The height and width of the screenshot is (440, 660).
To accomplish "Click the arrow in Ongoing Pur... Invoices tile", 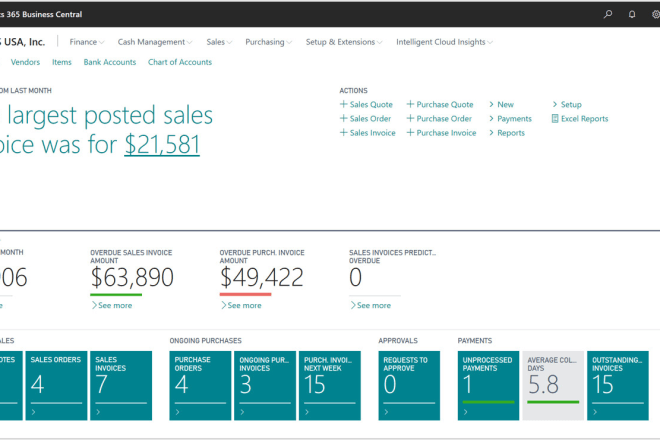I will point(242,412).
